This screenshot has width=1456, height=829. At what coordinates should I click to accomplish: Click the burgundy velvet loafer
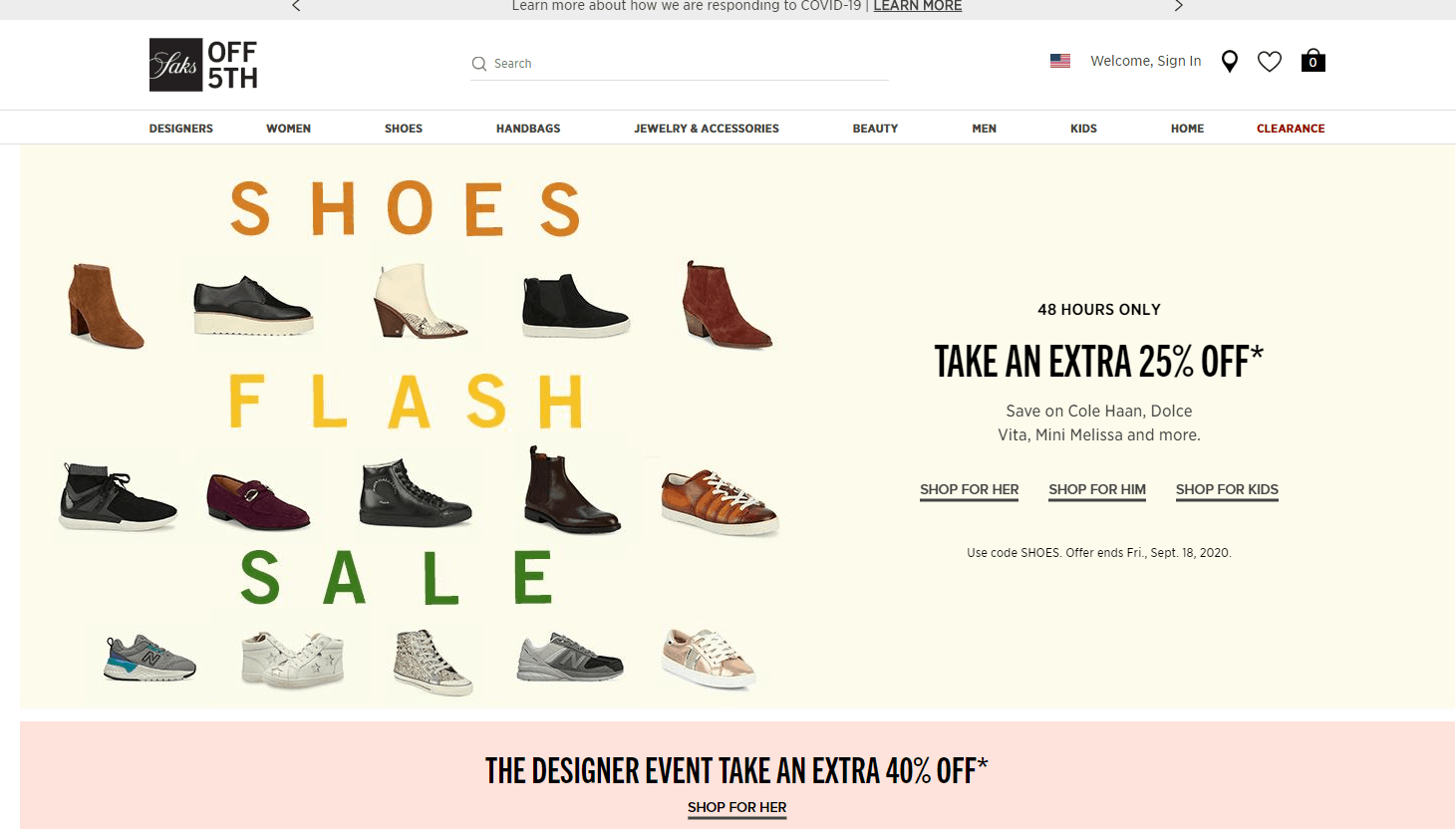(x=258, y=502)
